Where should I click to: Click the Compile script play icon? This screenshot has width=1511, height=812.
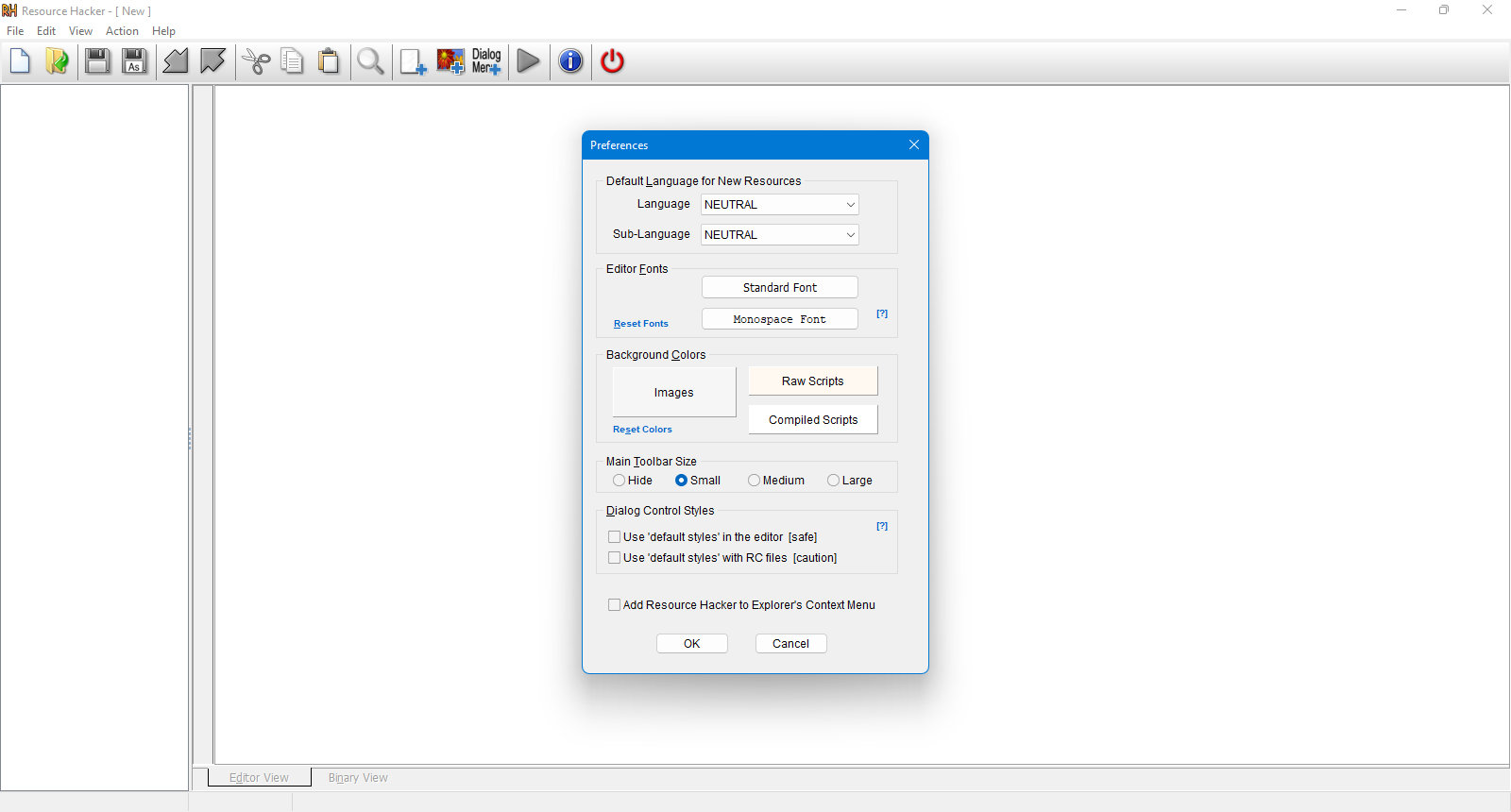coord(529,62)
